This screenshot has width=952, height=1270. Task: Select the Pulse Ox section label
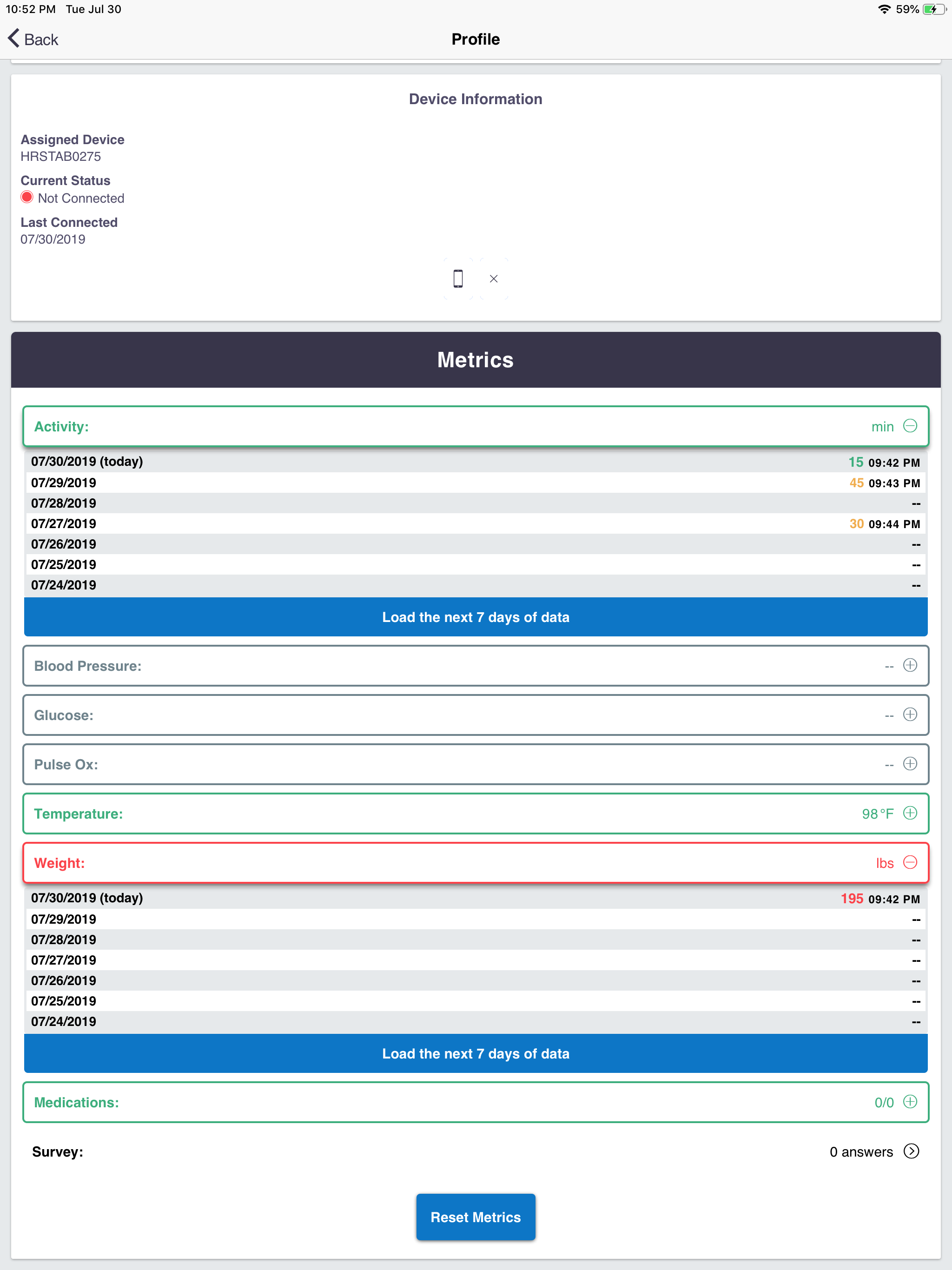(66, 765)
